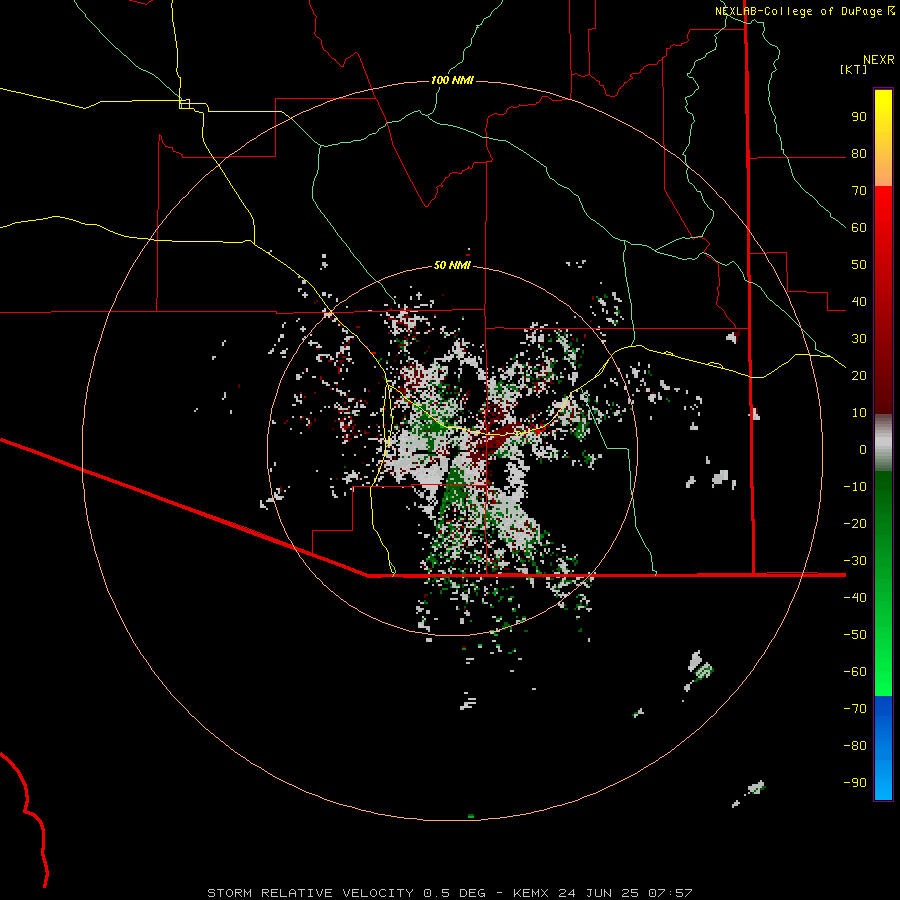Viewport: 900px width, 900px height.
Task: Click the positive 30 knot scale value
Action: click(x=859, y=339)
